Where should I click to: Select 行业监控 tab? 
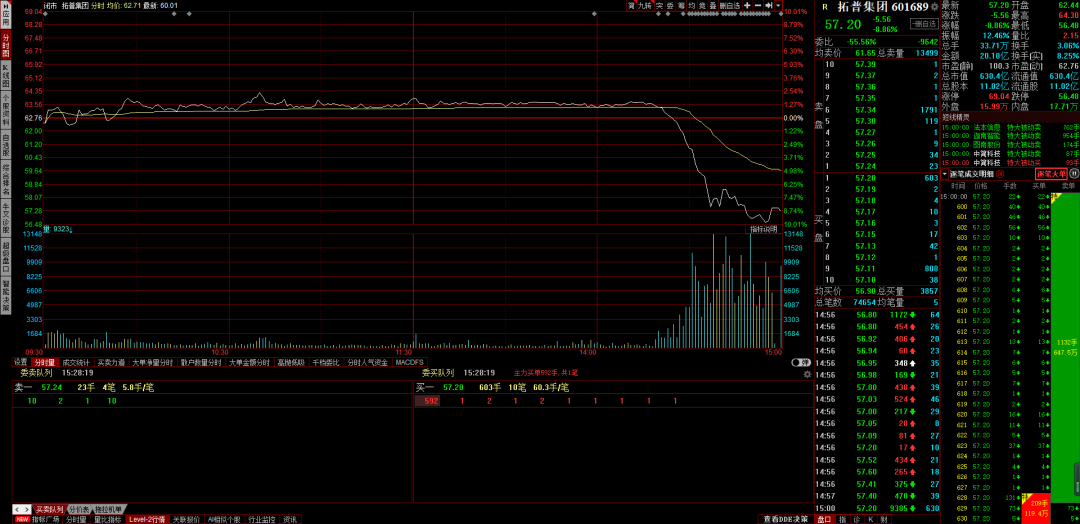[262, 519]
